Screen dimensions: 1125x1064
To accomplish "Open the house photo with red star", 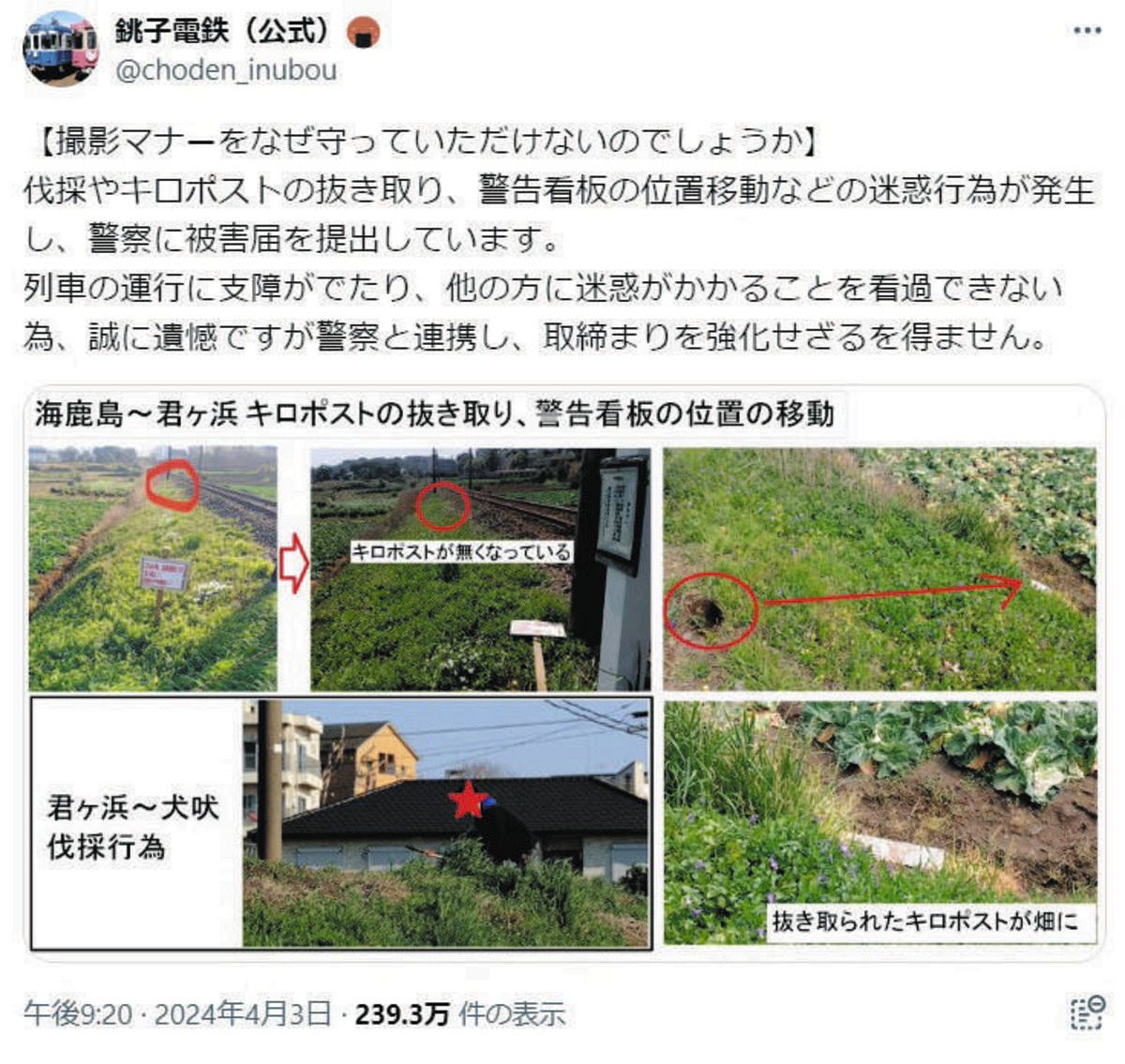I will [x=445, y=823].
